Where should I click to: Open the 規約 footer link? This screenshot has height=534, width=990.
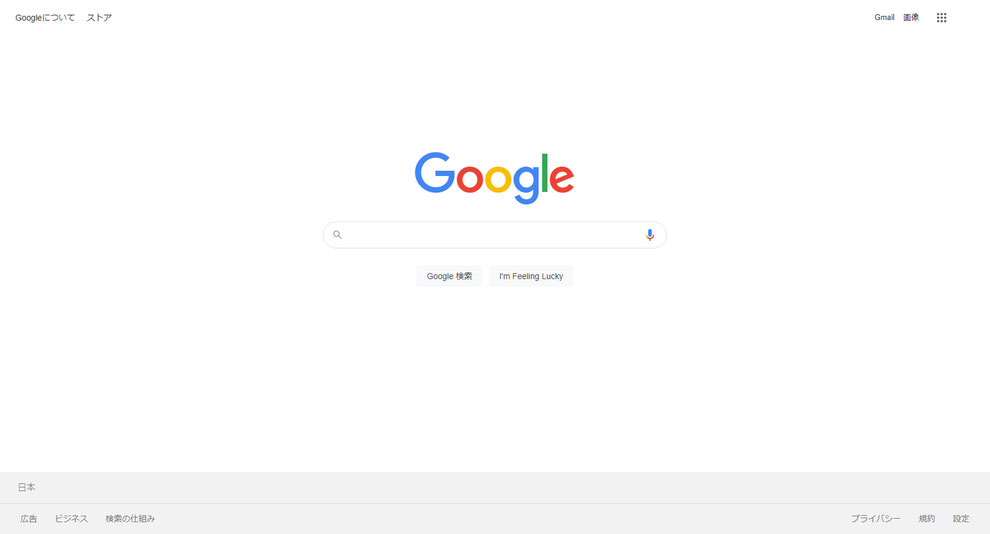pyautogui.click(x=927, y=519)
